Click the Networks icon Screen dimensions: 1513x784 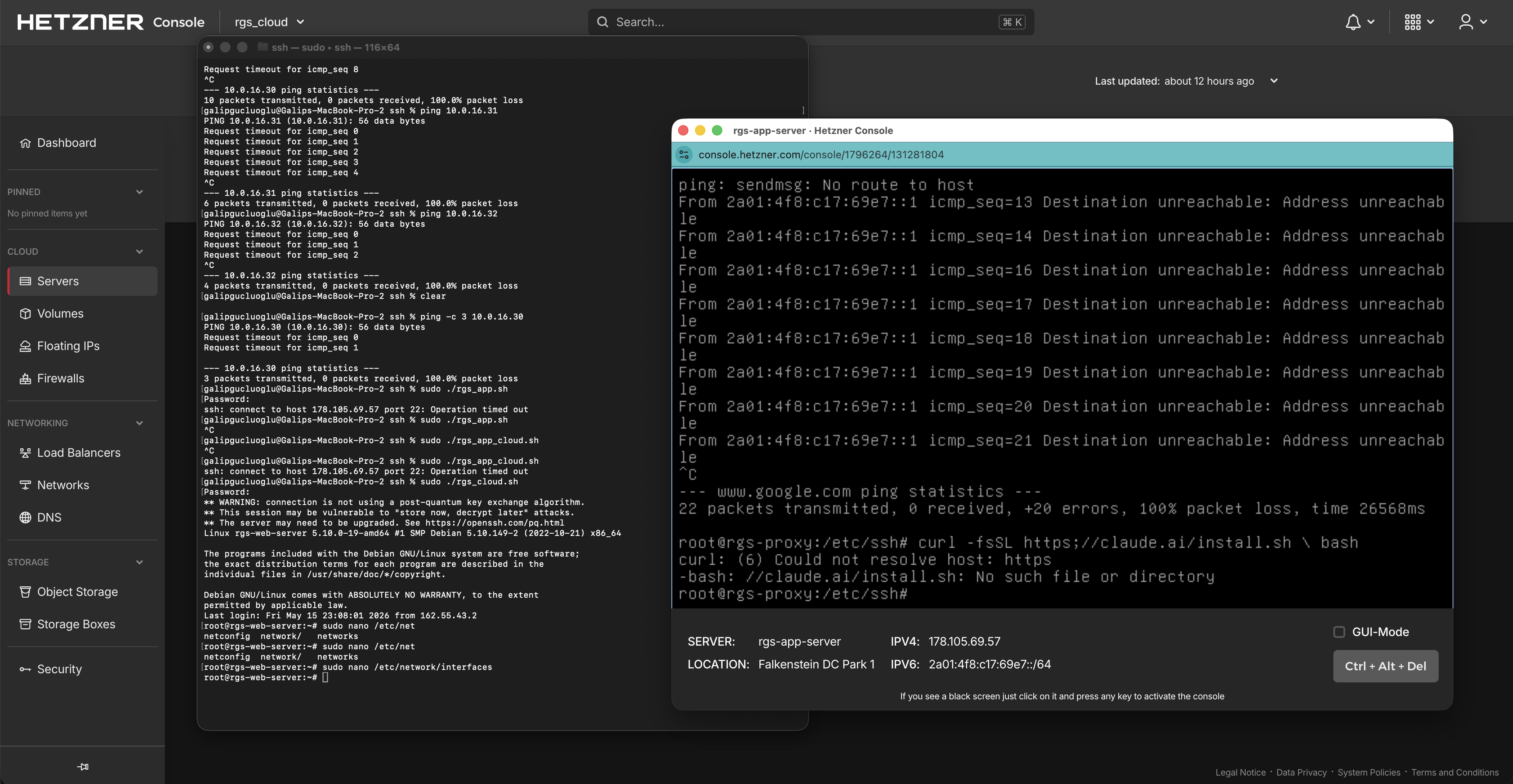tap(25, 485)
